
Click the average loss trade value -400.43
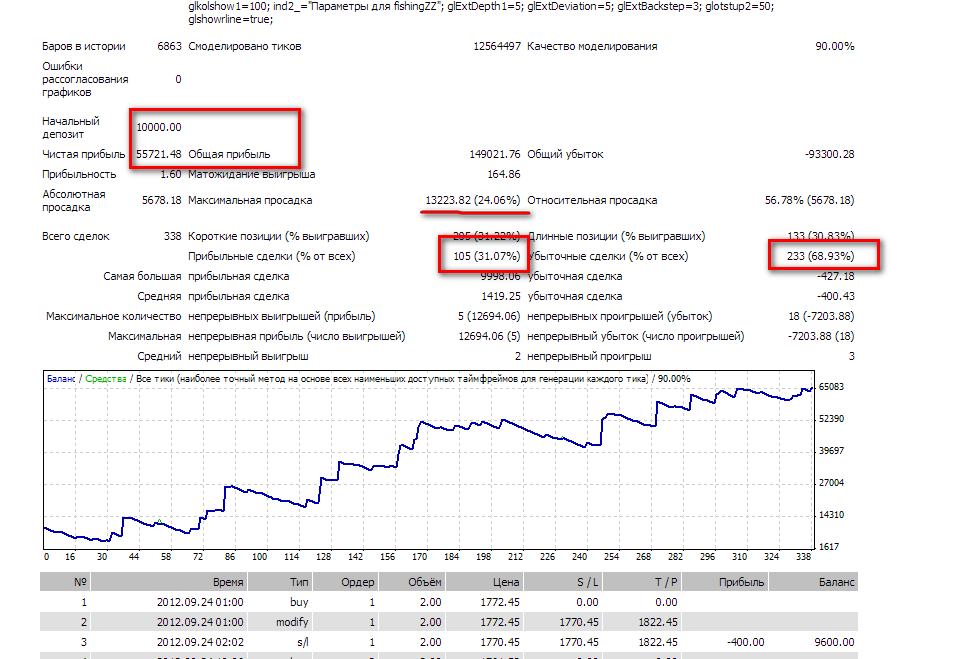click(x=836, y=296)
